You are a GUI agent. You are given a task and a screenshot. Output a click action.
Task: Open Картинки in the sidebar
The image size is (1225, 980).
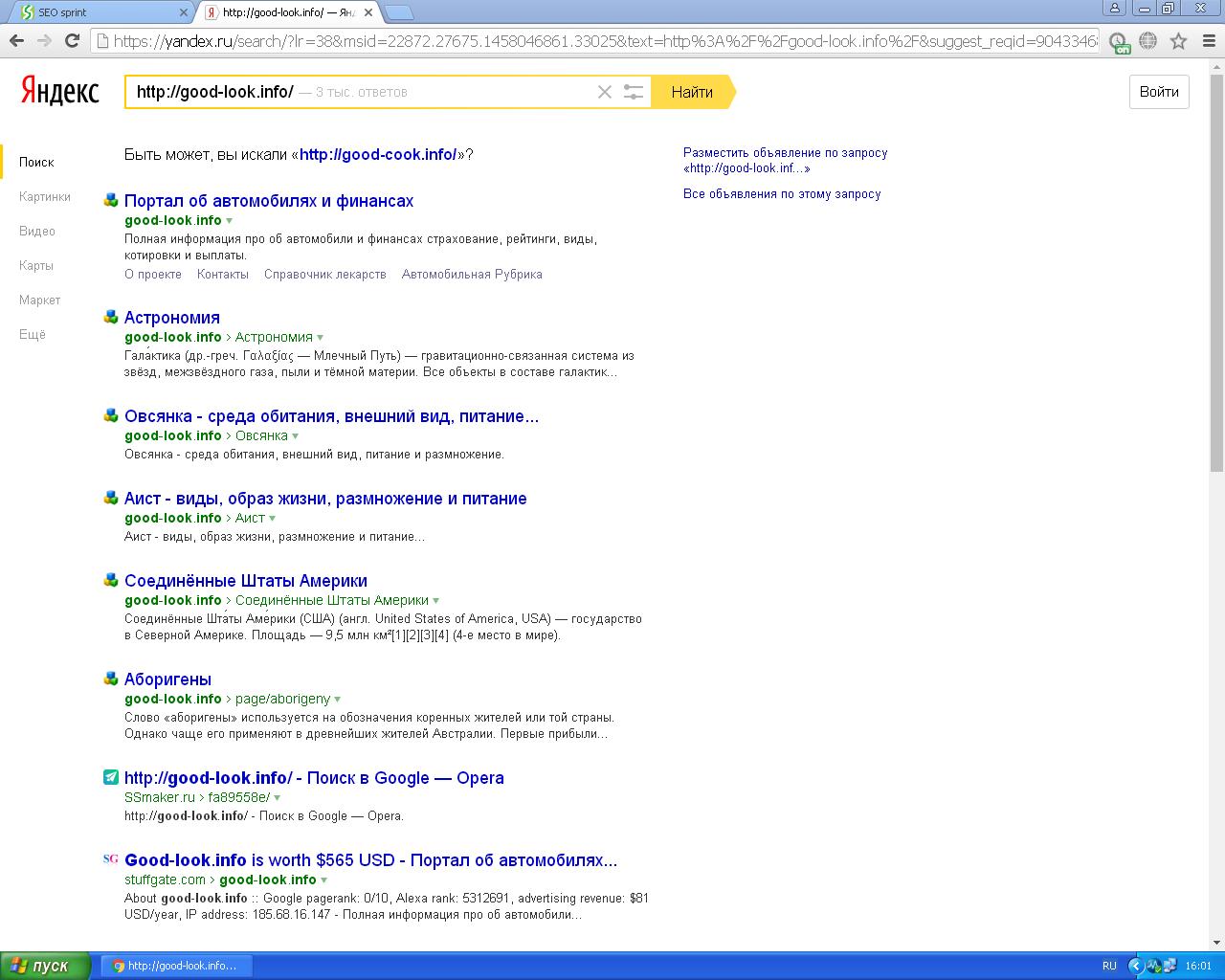click(45, 196)
